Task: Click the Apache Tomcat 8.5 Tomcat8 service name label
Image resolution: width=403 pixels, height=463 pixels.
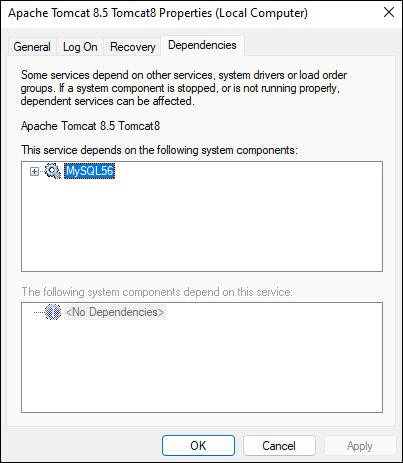Action: (x=90, y=126)
